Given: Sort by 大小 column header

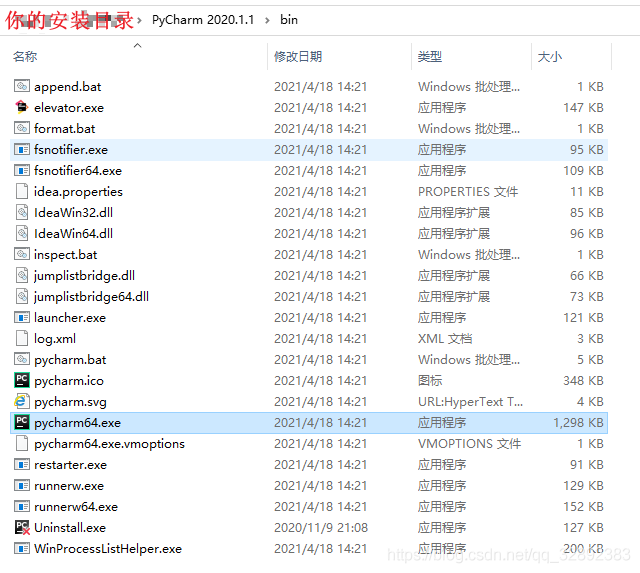Looking at the screenshot, I should [x=550, y=56].
